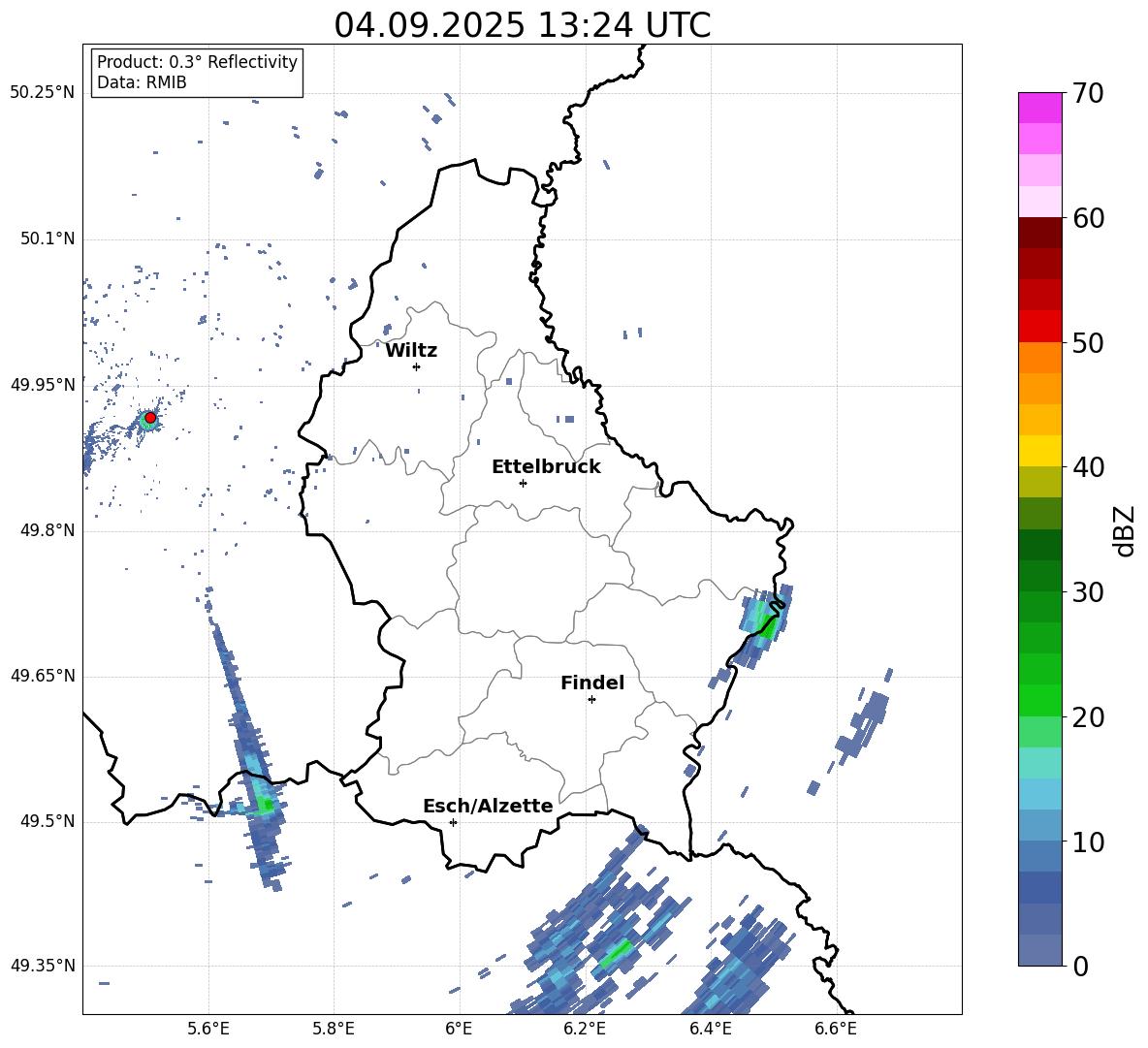Click the 50.1°N latitude label

(47, 238)
